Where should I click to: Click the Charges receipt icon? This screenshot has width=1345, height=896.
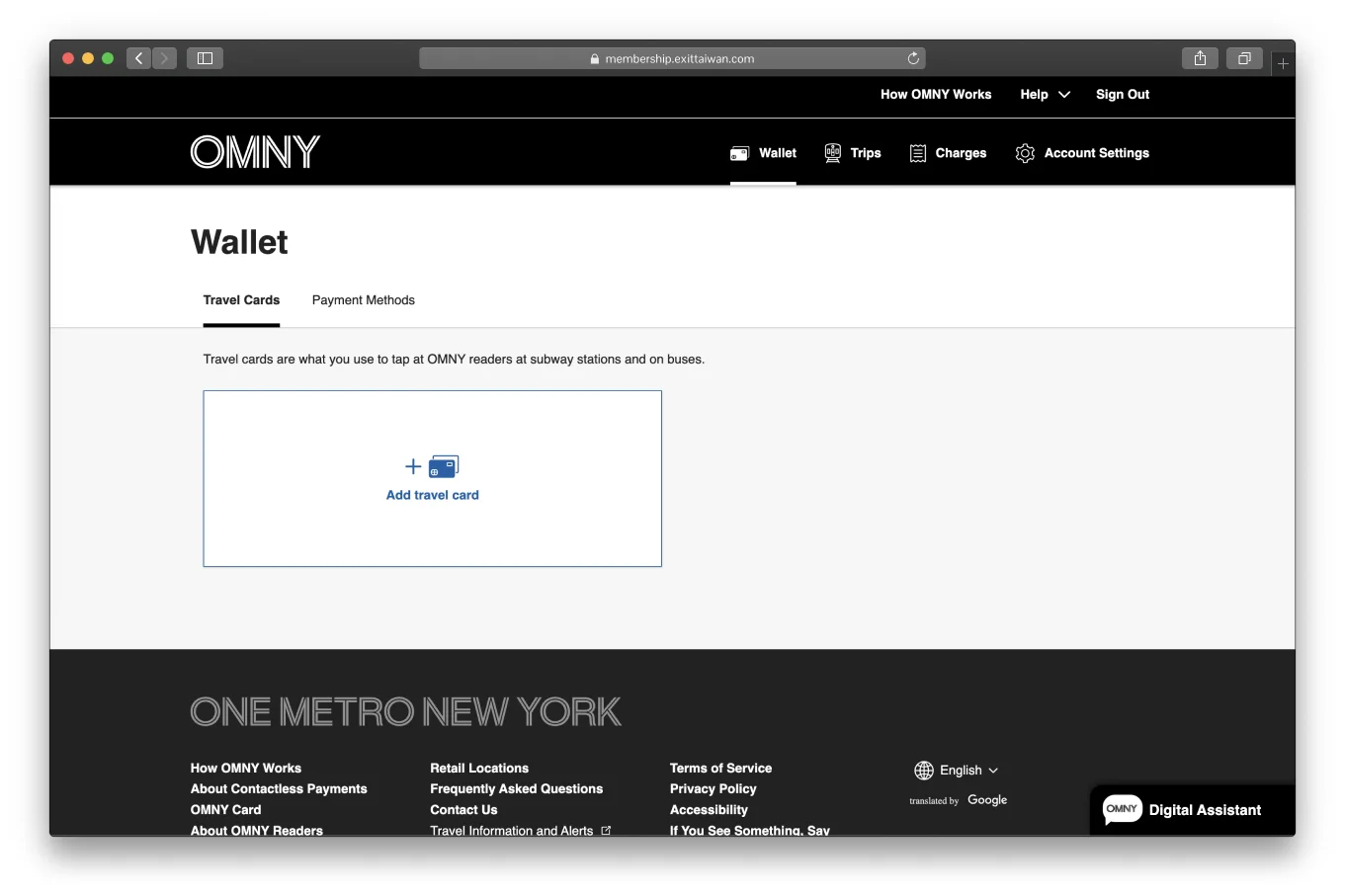point(918,153)
